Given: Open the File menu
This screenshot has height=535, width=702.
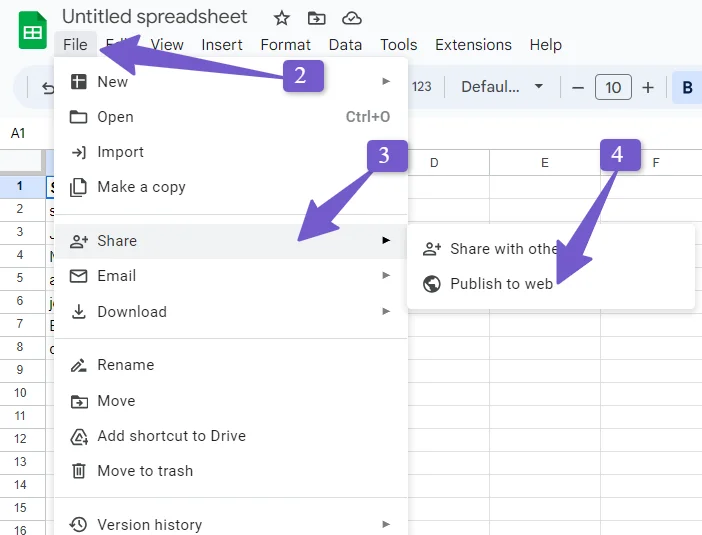Looking at the screenshot, I should (75, 45).
